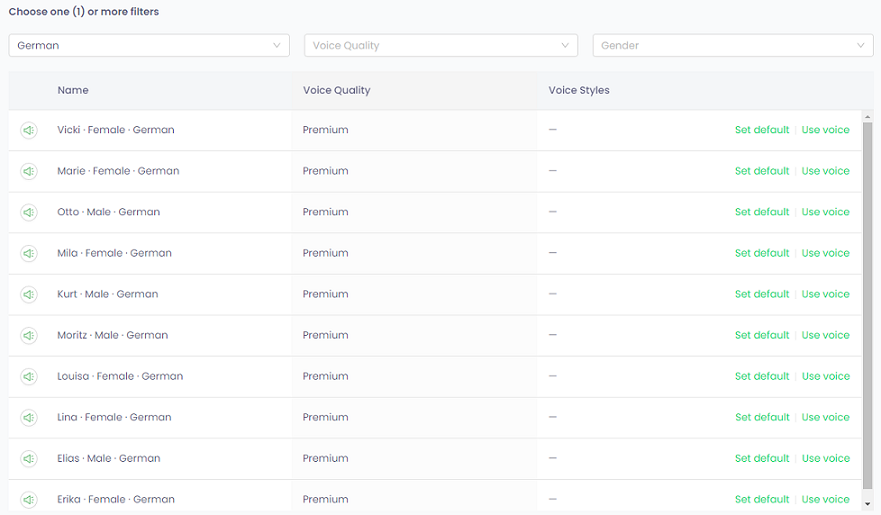Screen dimensions: 881x515
Task: Select the 'Otto · Male · German' row name
Action: click(108, 212)
